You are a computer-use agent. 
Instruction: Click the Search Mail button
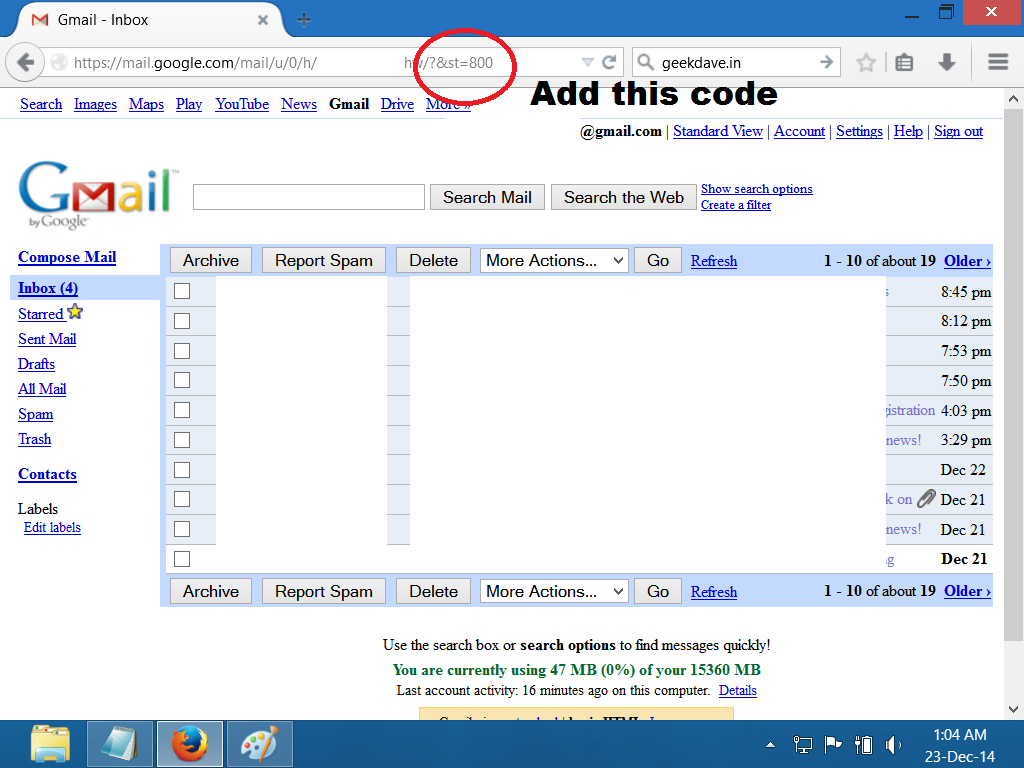point(487,197)
